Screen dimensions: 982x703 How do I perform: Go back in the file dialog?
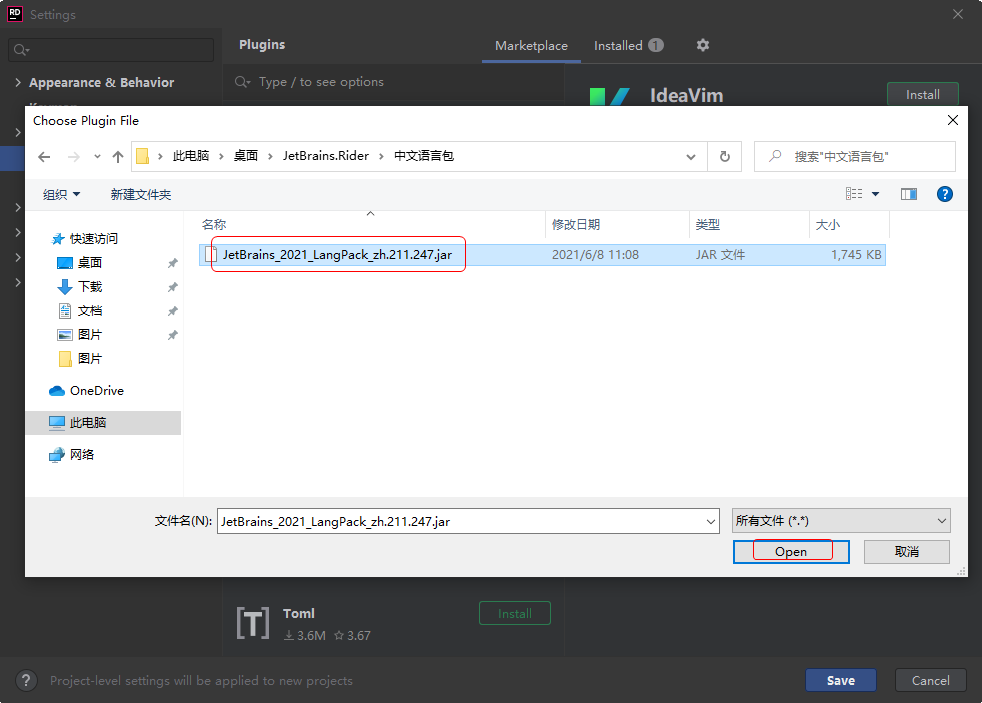click(x=44, y=157)
